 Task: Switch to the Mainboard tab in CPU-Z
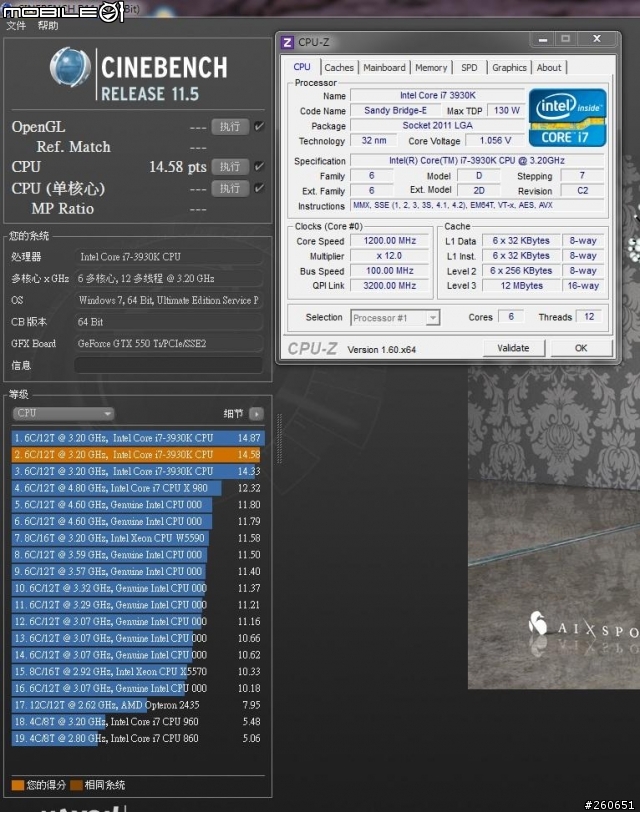point(384,67)
